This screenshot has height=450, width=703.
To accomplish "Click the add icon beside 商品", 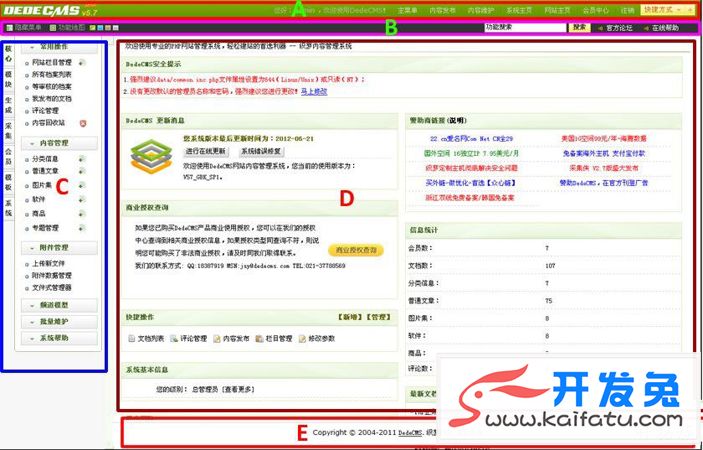I will point(81,214).
